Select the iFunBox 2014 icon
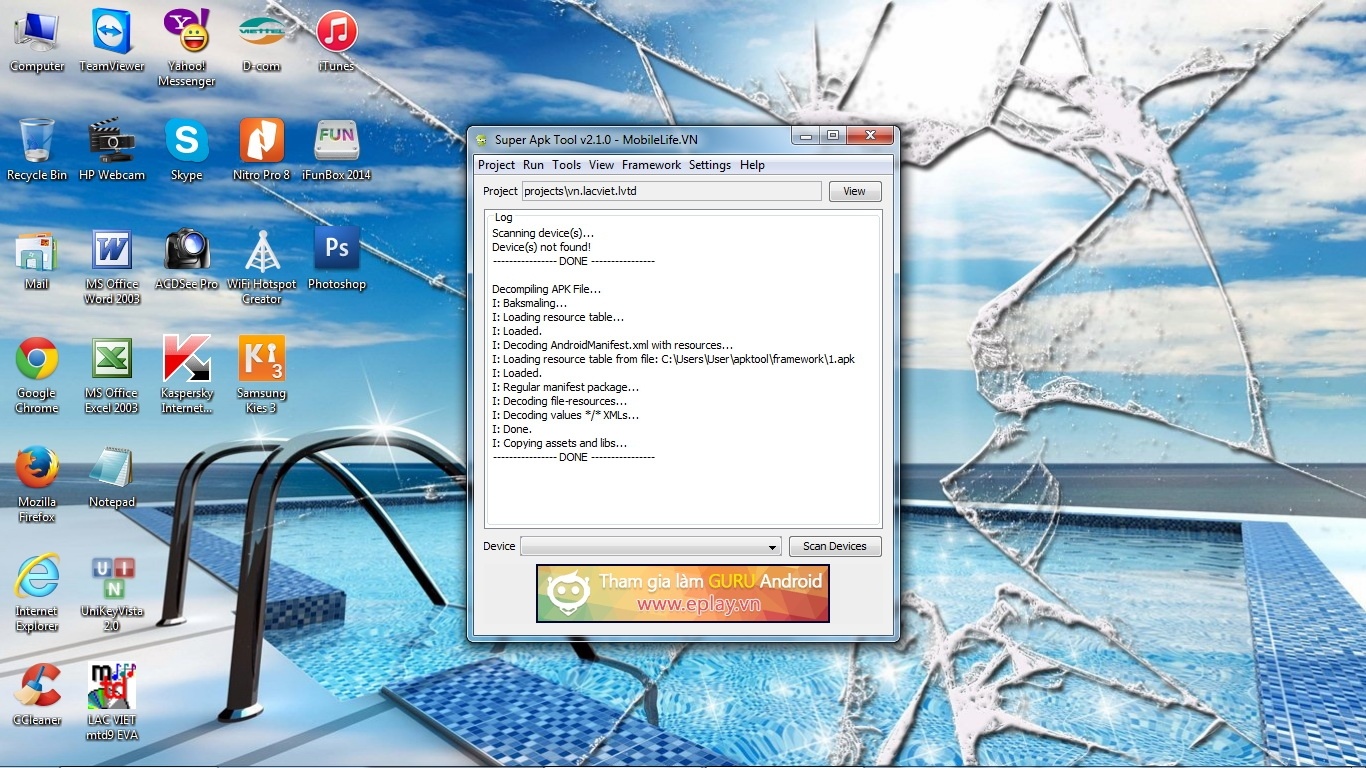Screen dimensions: 1366x768 point(337,149)
